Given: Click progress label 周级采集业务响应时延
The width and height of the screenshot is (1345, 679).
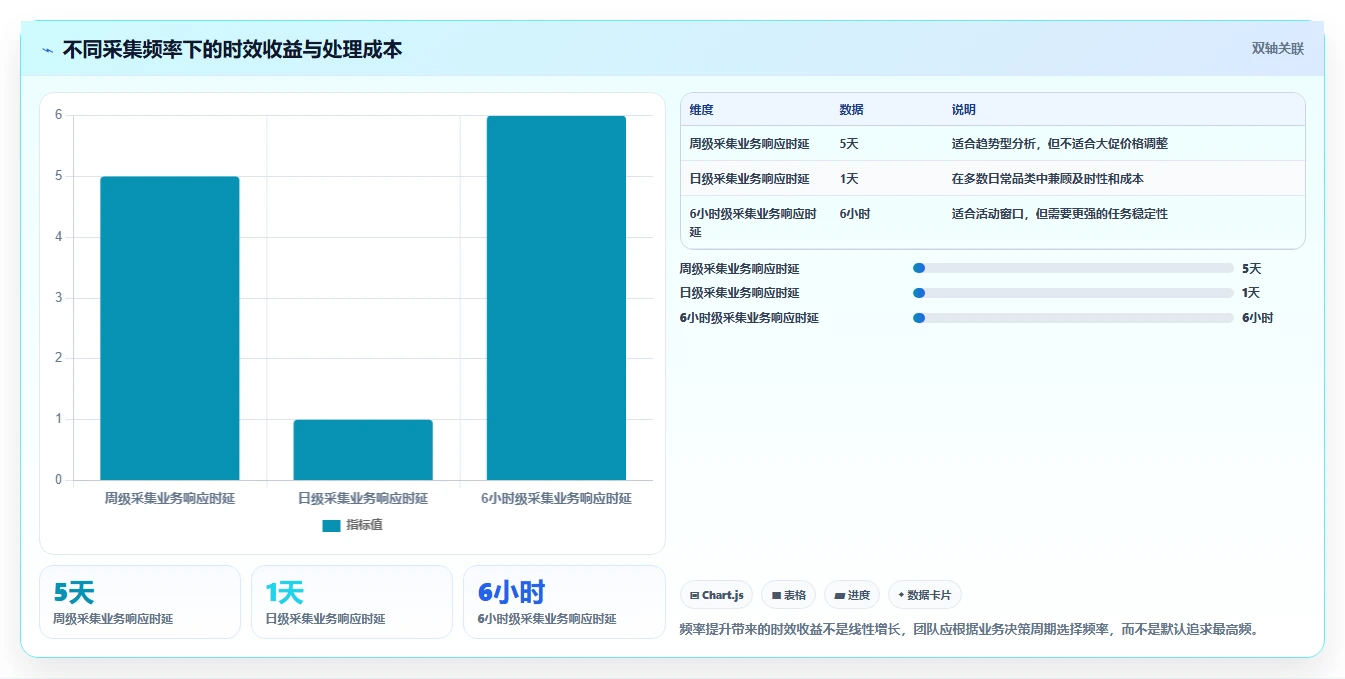Looking at the screenshot, I should [739, 269].
